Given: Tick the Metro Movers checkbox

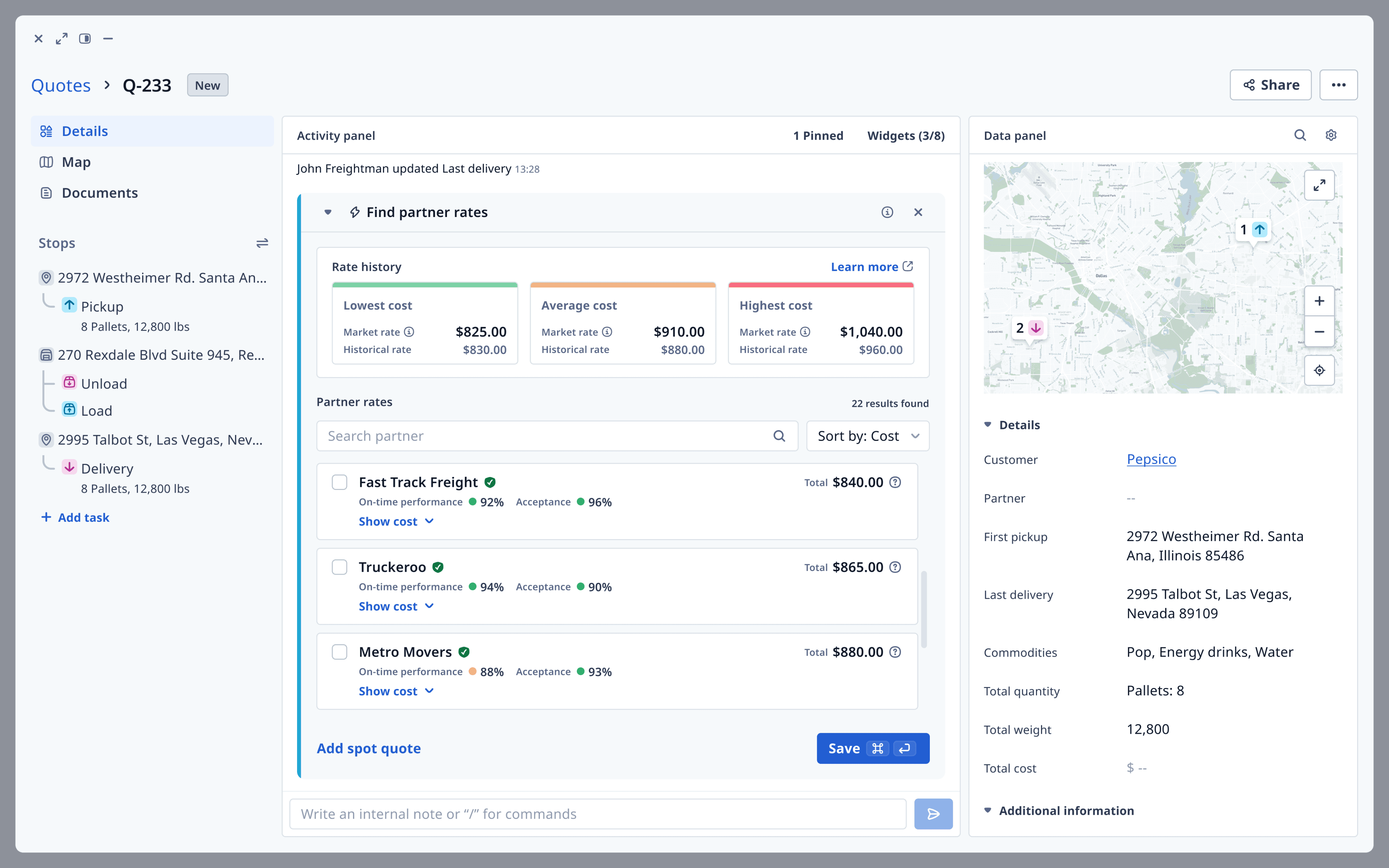Looking at the screenshot, I should click(340, 652).
